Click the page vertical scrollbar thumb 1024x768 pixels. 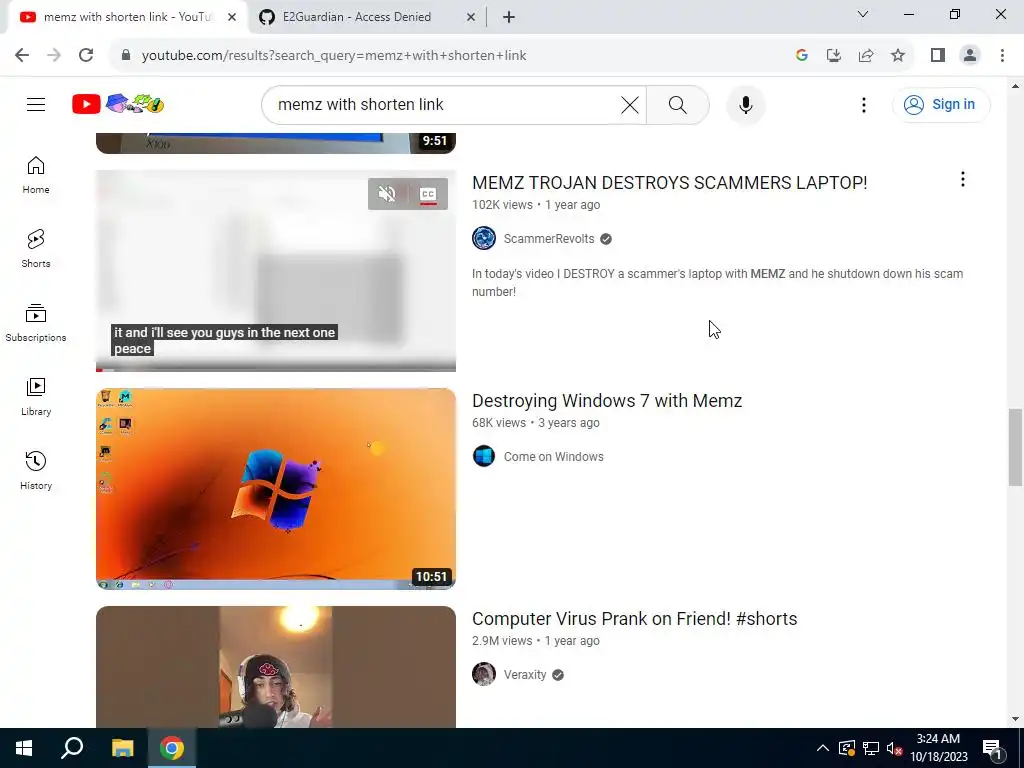click(1015, 447)
